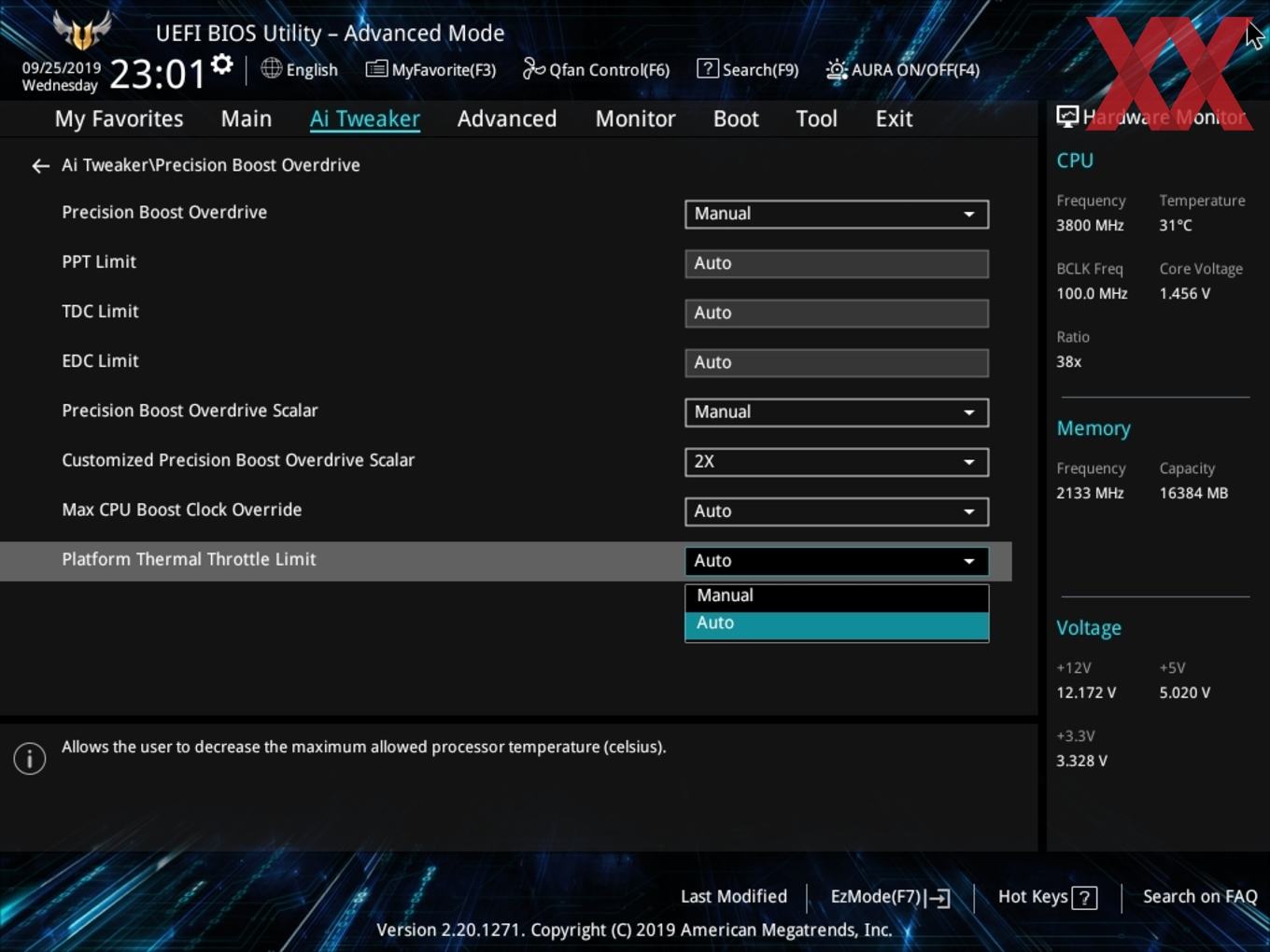Viewport: 1270px width, 952px height.
Task: Click the 3.328 V reading
Action: click(x=1081, y=761)
